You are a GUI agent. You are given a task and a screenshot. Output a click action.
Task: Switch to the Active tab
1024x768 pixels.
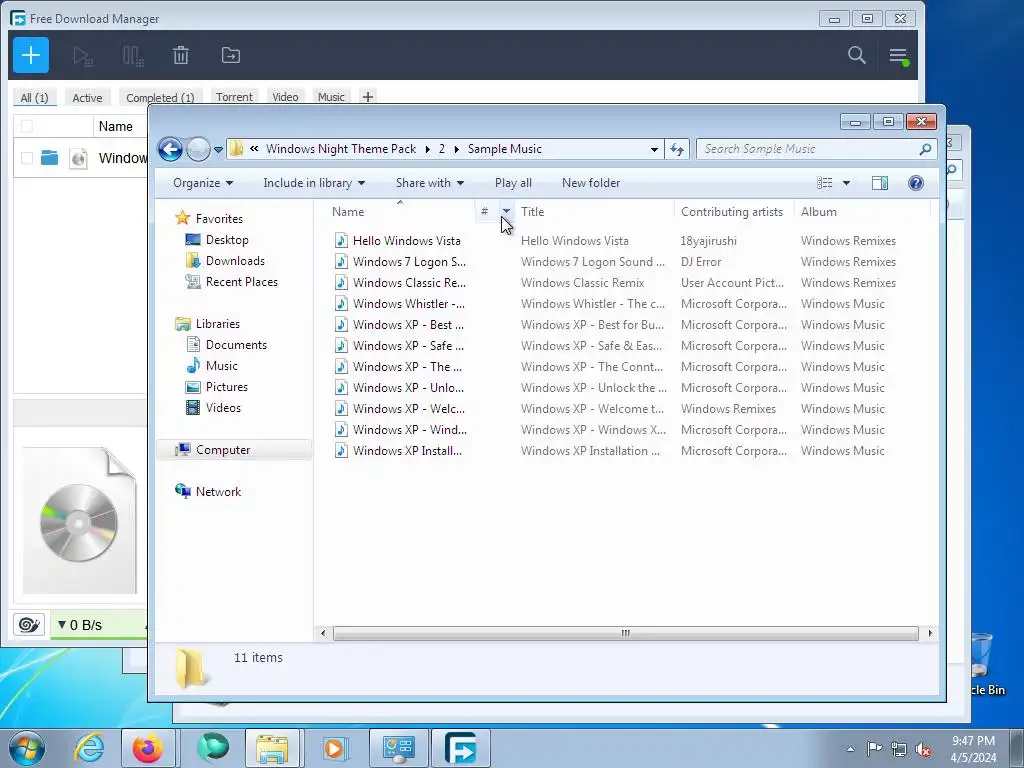[87, 98]
